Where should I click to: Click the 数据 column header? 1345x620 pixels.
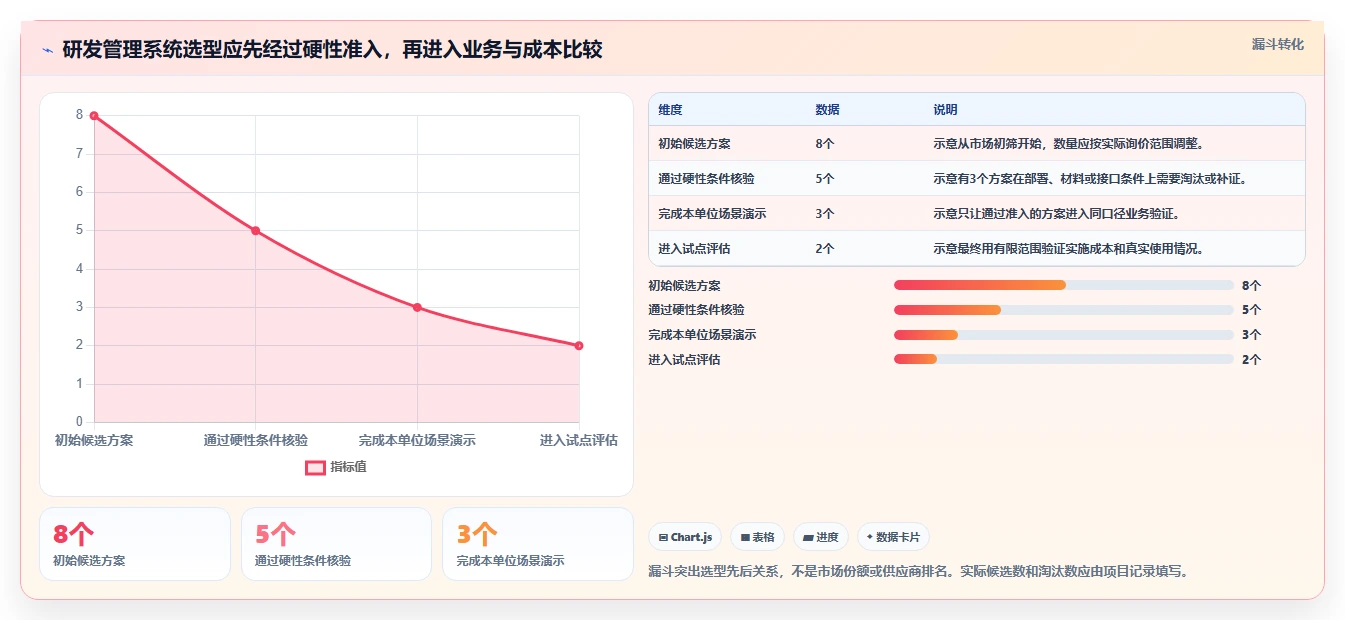click(827, 110)
